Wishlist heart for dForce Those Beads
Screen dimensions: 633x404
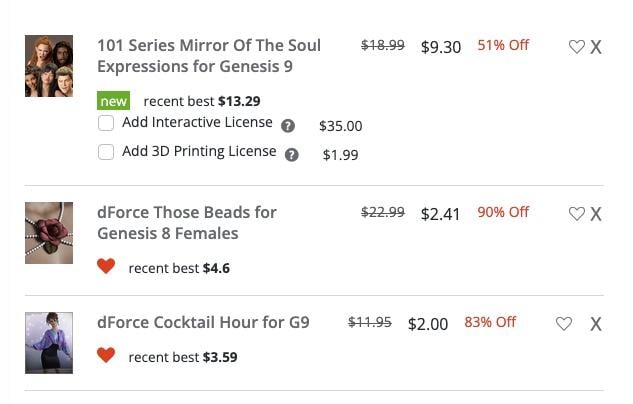point(576,213)
